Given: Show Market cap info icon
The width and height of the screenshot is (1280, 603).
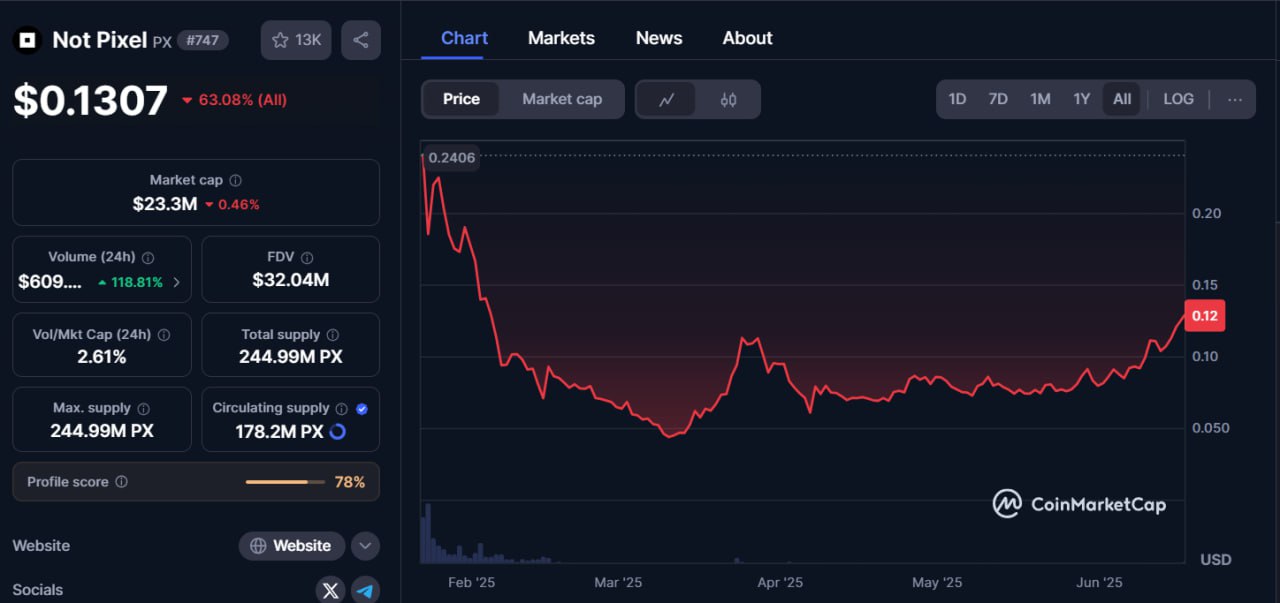Looking at the screenshot, I should click(x=235, y=181).
